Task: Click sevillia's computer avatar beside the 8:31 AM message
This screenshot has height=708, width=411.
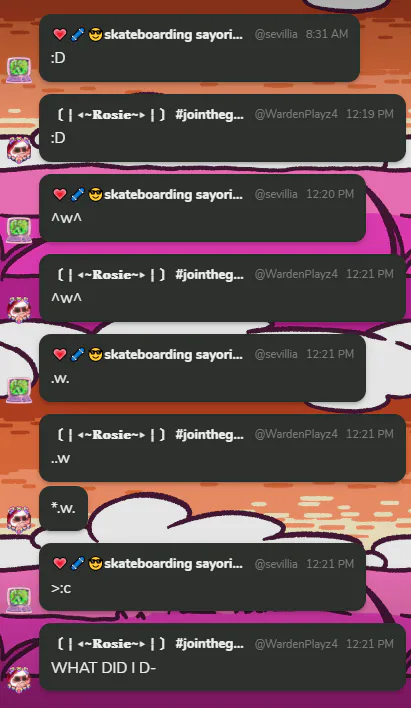Action: 19,70
